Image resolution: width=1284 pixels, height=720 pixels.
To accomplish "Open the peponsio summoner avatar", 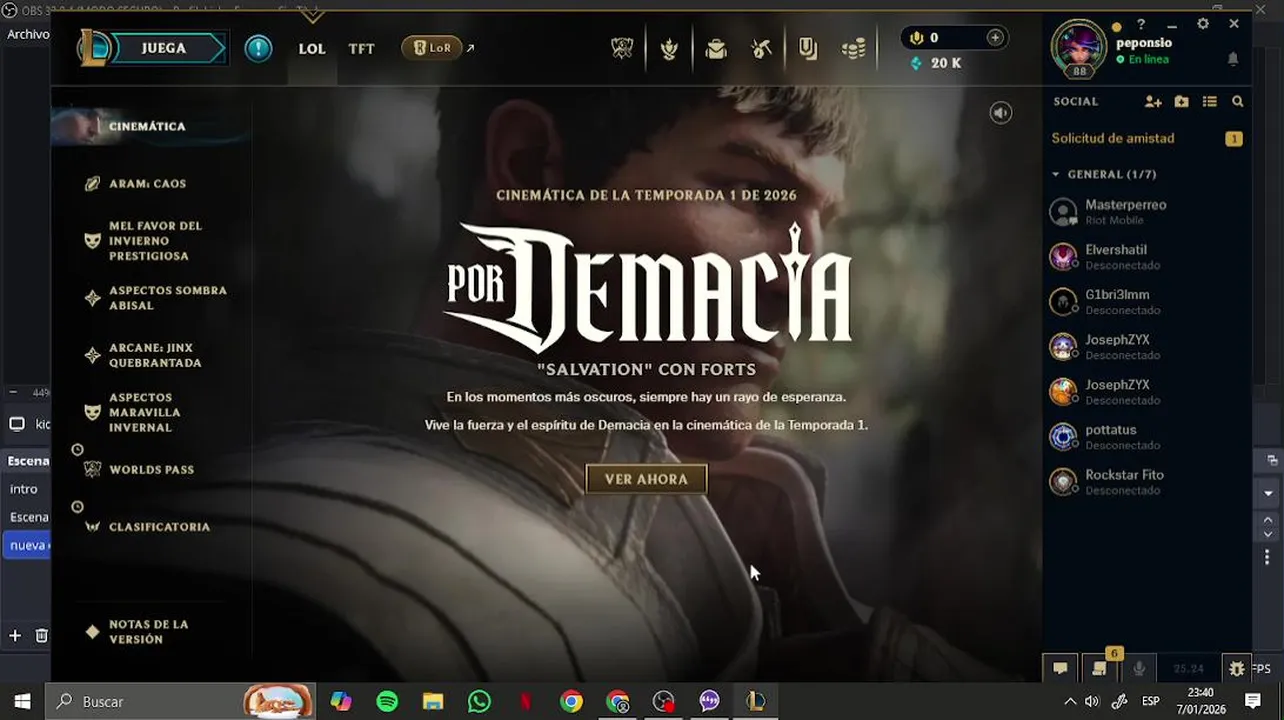I will [x=1079, y=48].
